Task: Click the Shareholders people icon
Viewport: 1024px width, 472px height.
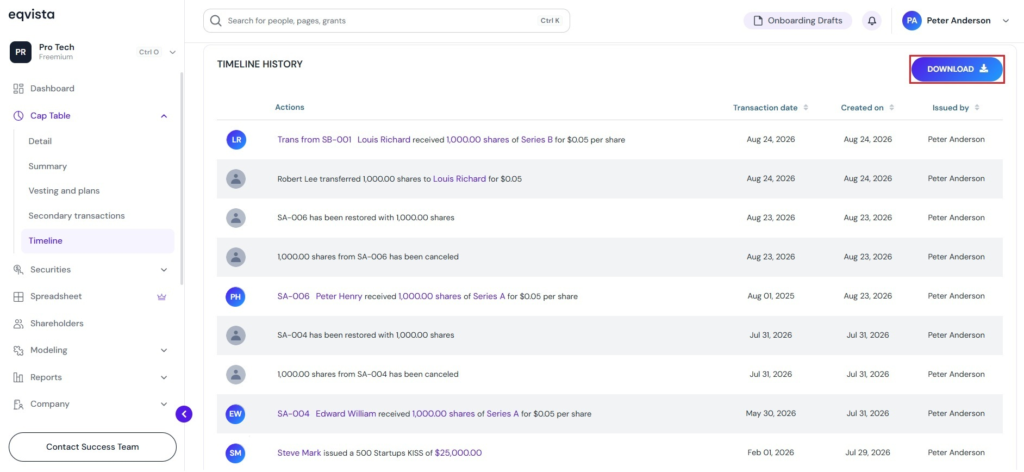Action: point(18,323)
